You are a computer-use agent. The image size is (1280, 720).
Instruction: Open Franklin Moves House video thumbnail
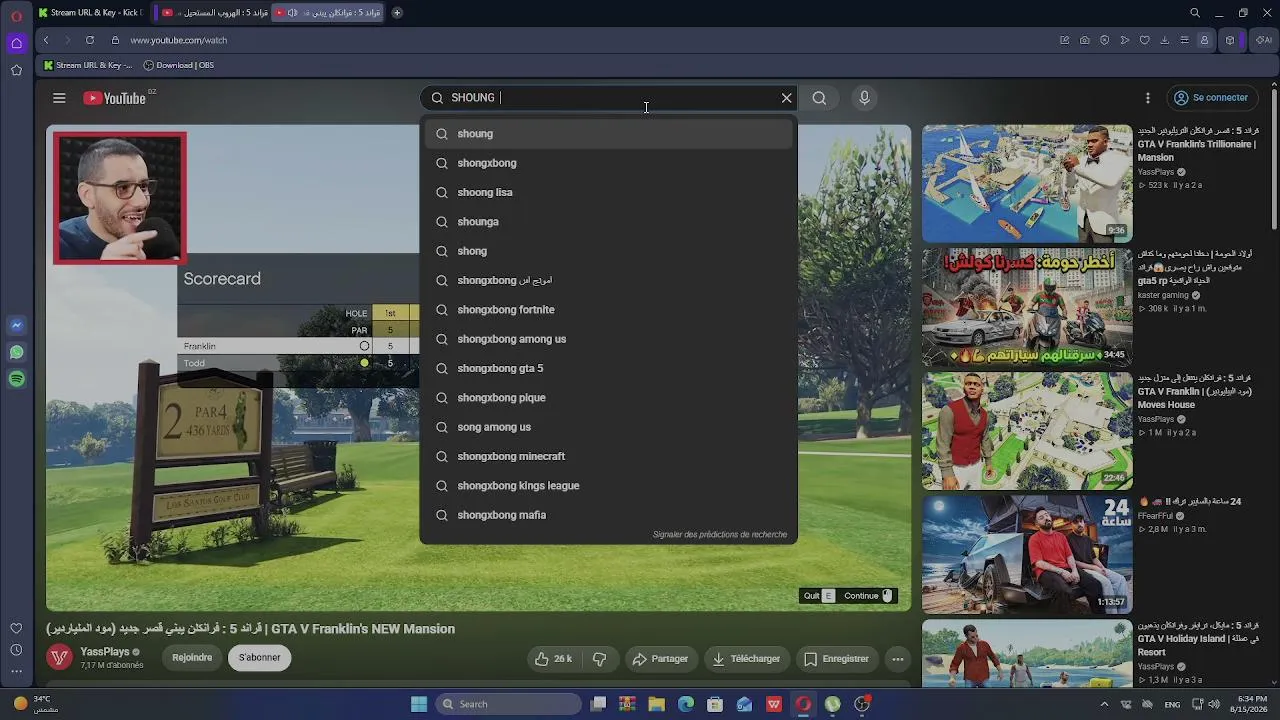point(1027,431)
